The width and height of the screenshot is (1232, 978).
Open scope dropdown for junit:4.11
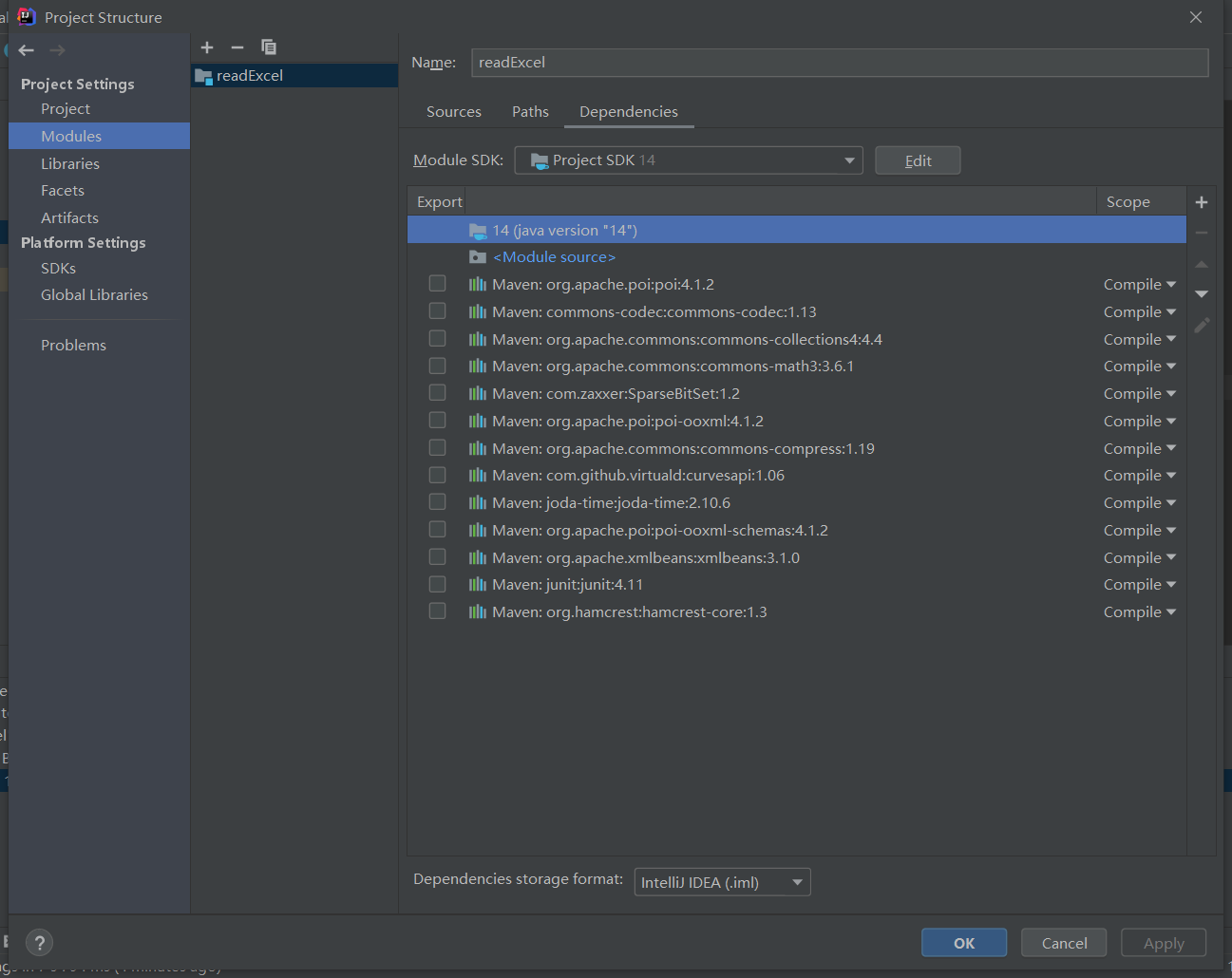[x=1140, y=584]
